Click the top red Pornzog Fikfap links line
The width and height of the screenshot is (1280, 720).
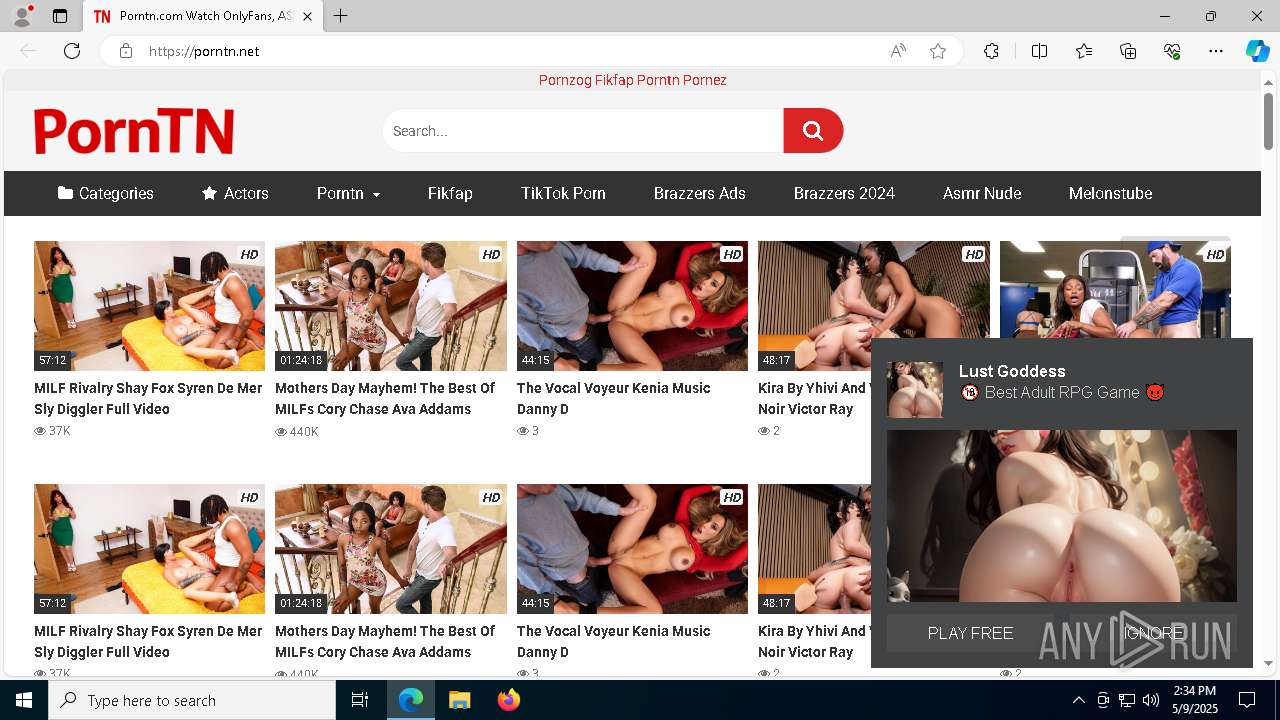tap(632, 80)
